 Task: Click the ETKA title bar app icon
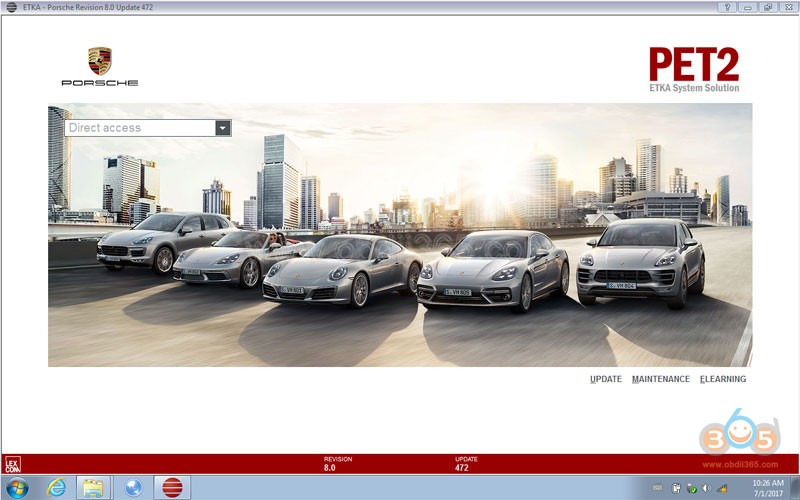11,7
